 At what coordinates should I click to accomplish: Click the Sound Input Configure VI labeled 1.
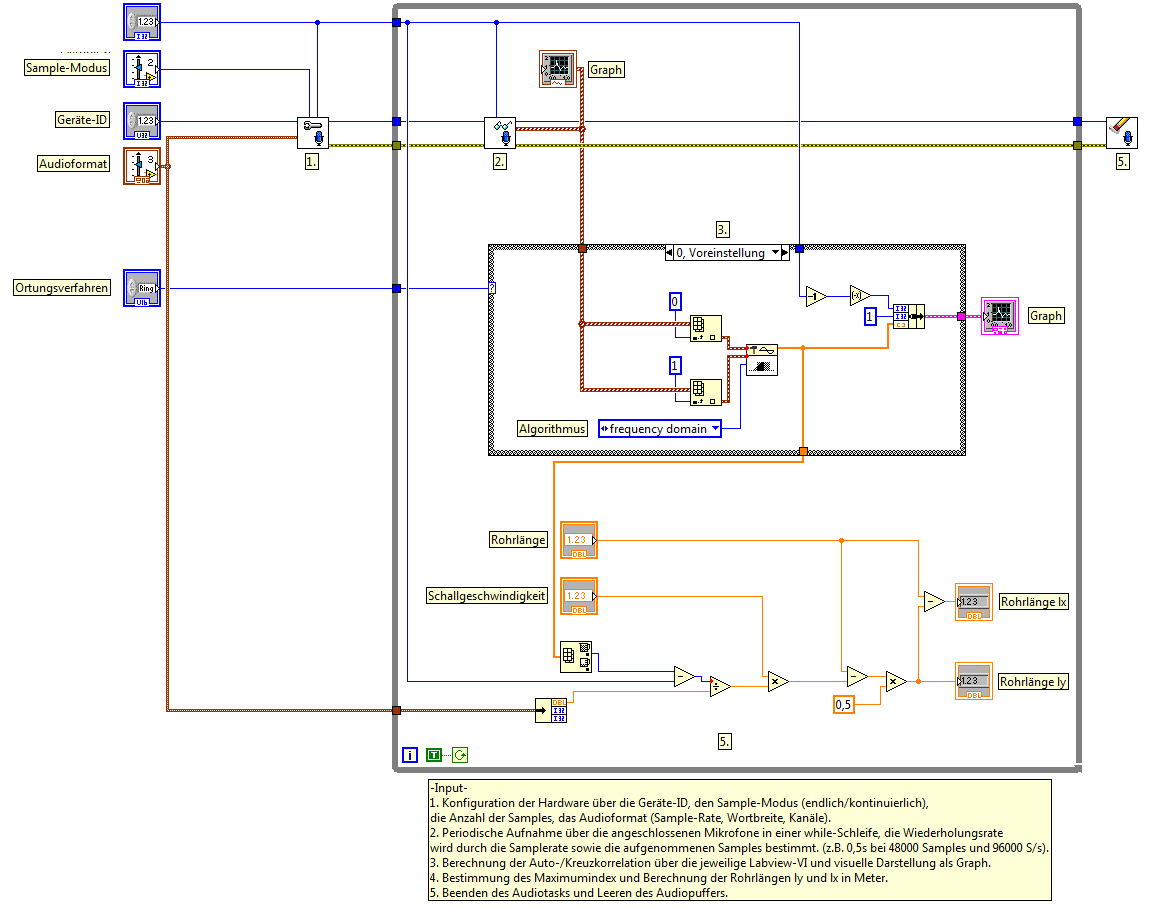(313, 133)
